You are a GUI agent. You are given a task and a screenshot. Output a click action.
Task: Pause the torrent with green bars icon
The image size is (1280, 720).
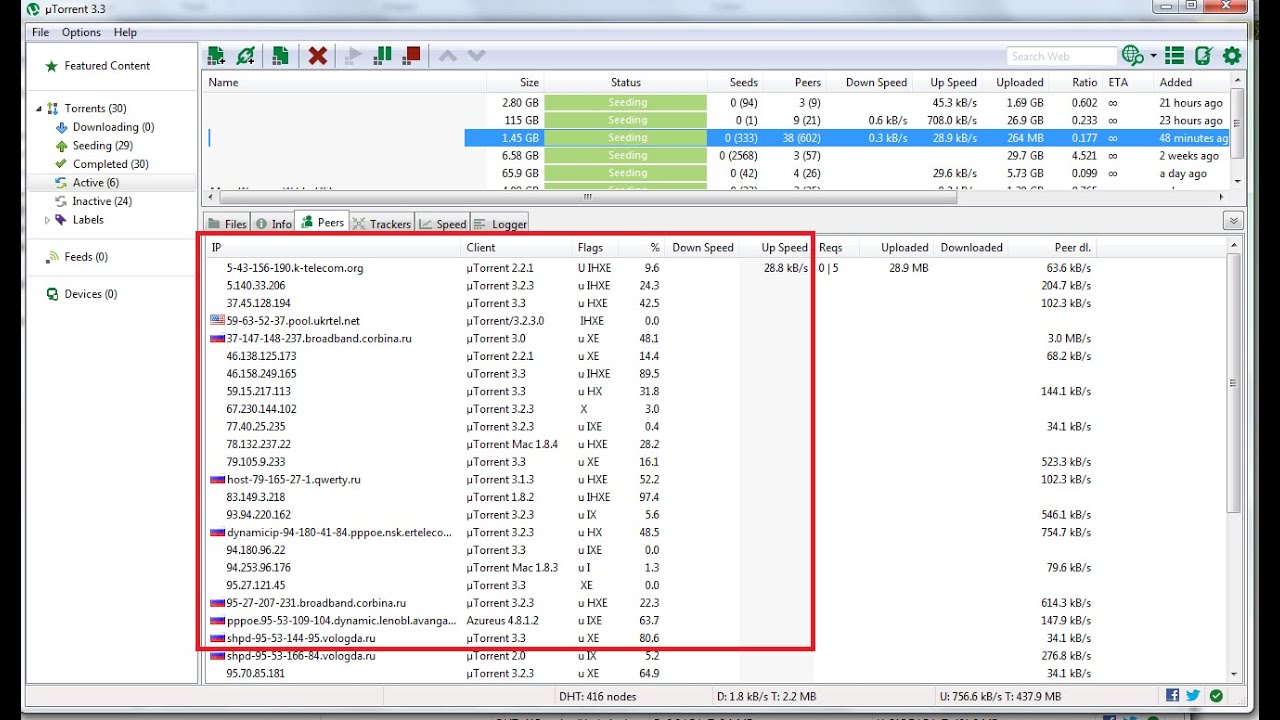[x=381, y=56]
